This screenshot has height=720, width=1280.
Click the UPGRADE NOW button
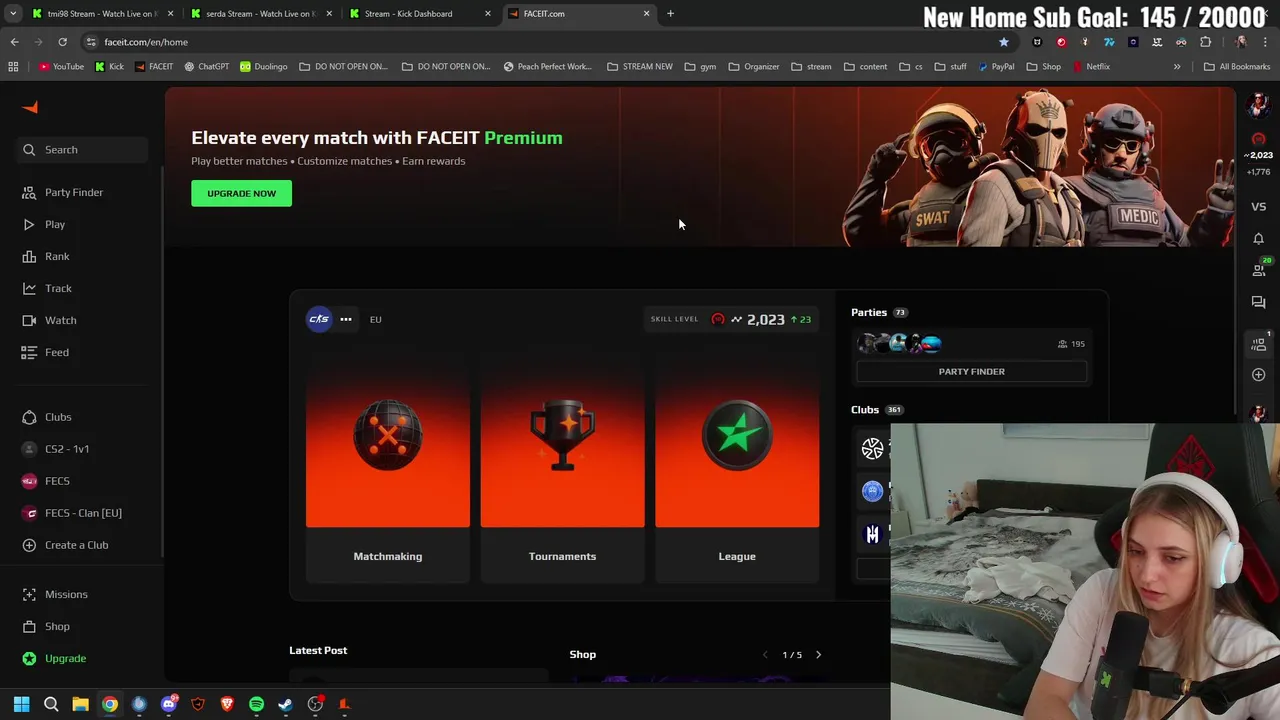point(241,193)
